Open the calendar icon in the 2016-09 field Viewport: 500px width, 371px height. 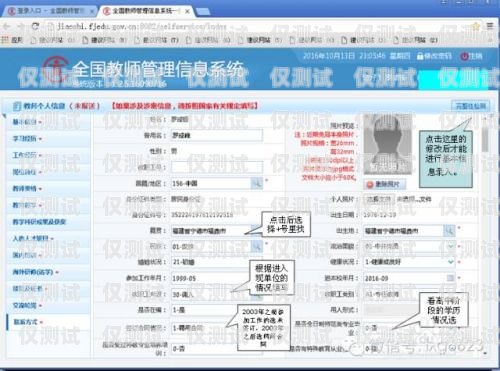[450, 278]
